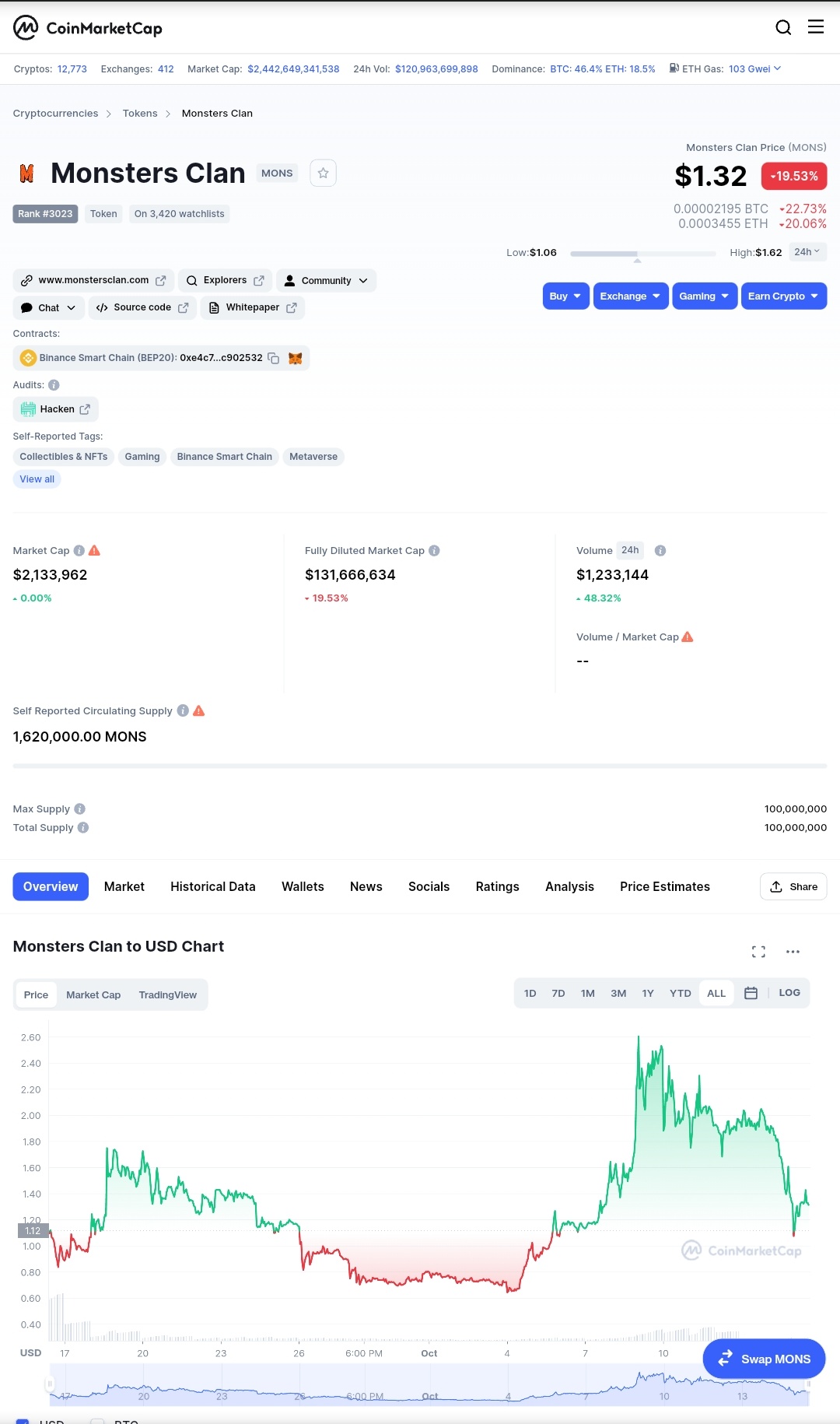Show Volume 24h info icon
Viewport: 840px width, 1424px height.
pyautogui.click(x=660, y=551)
